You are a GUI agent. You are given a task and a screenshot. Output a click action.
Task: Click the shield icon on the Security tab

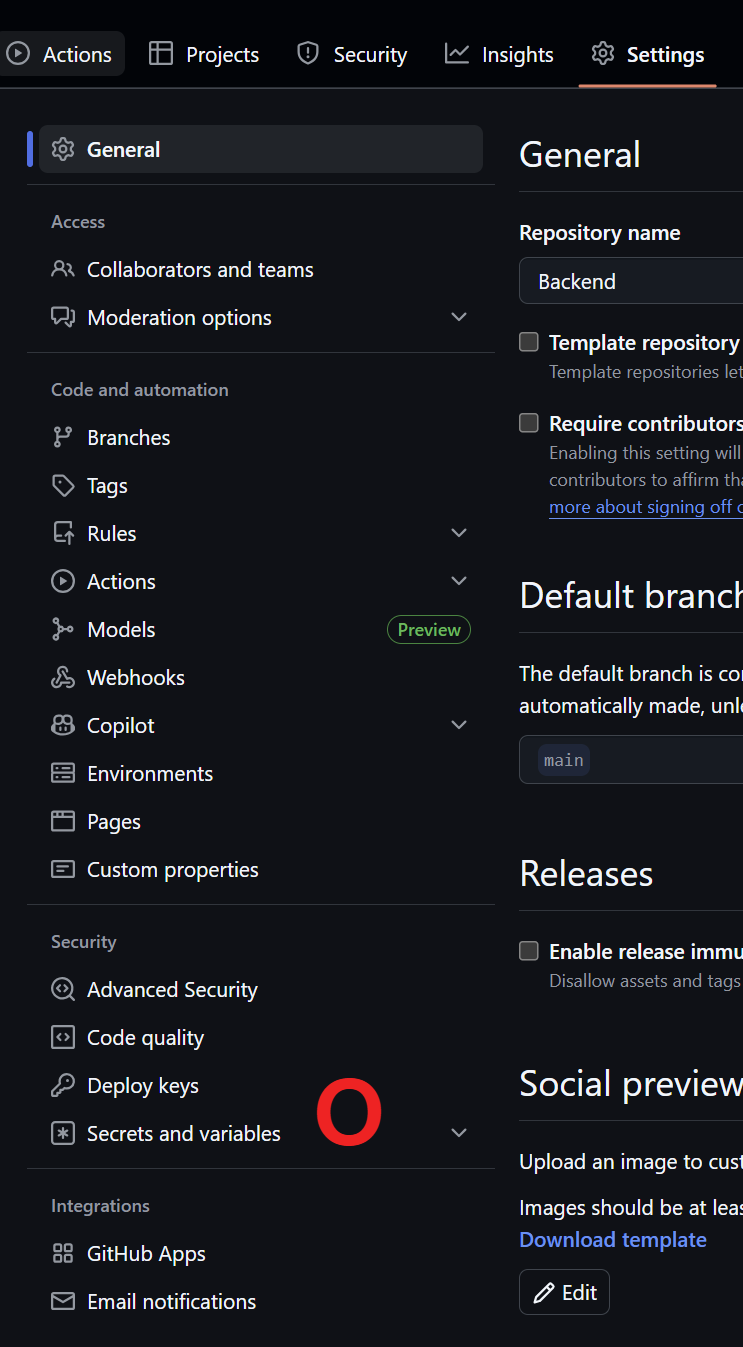[308, 54]
